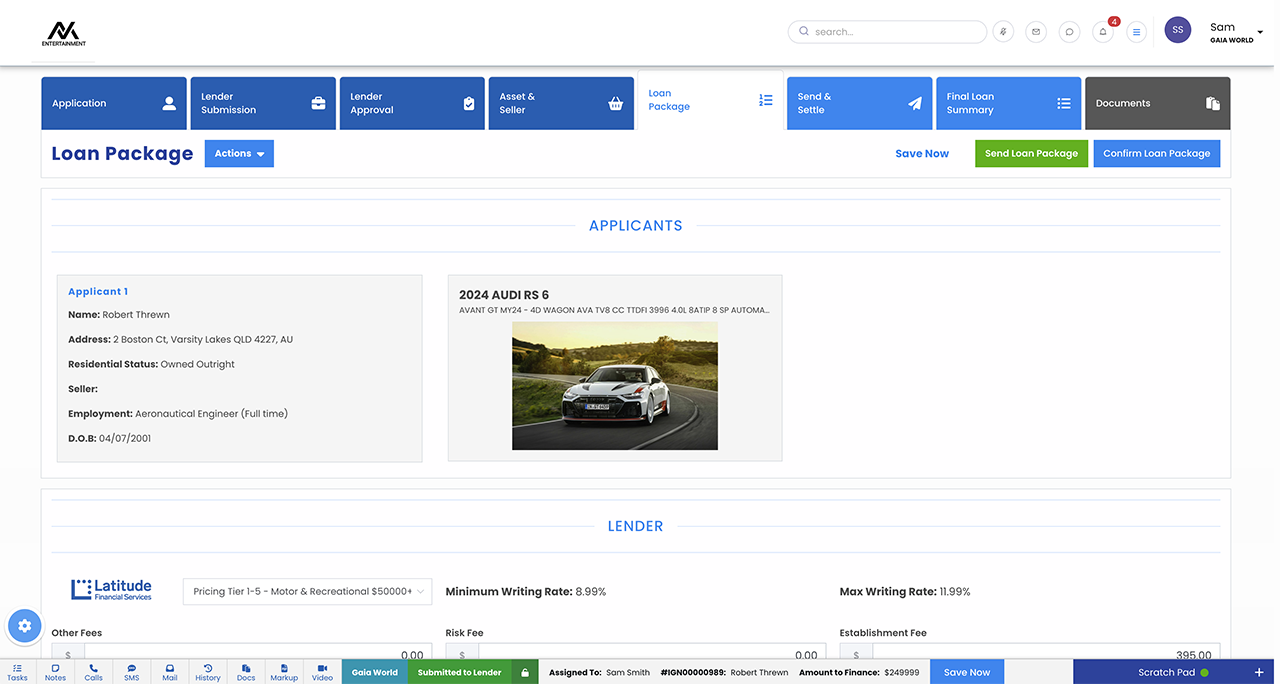Click the lock icon beside Submitted to Lender
Viewport: 1280px width, 684px height.
pos(525,672)
